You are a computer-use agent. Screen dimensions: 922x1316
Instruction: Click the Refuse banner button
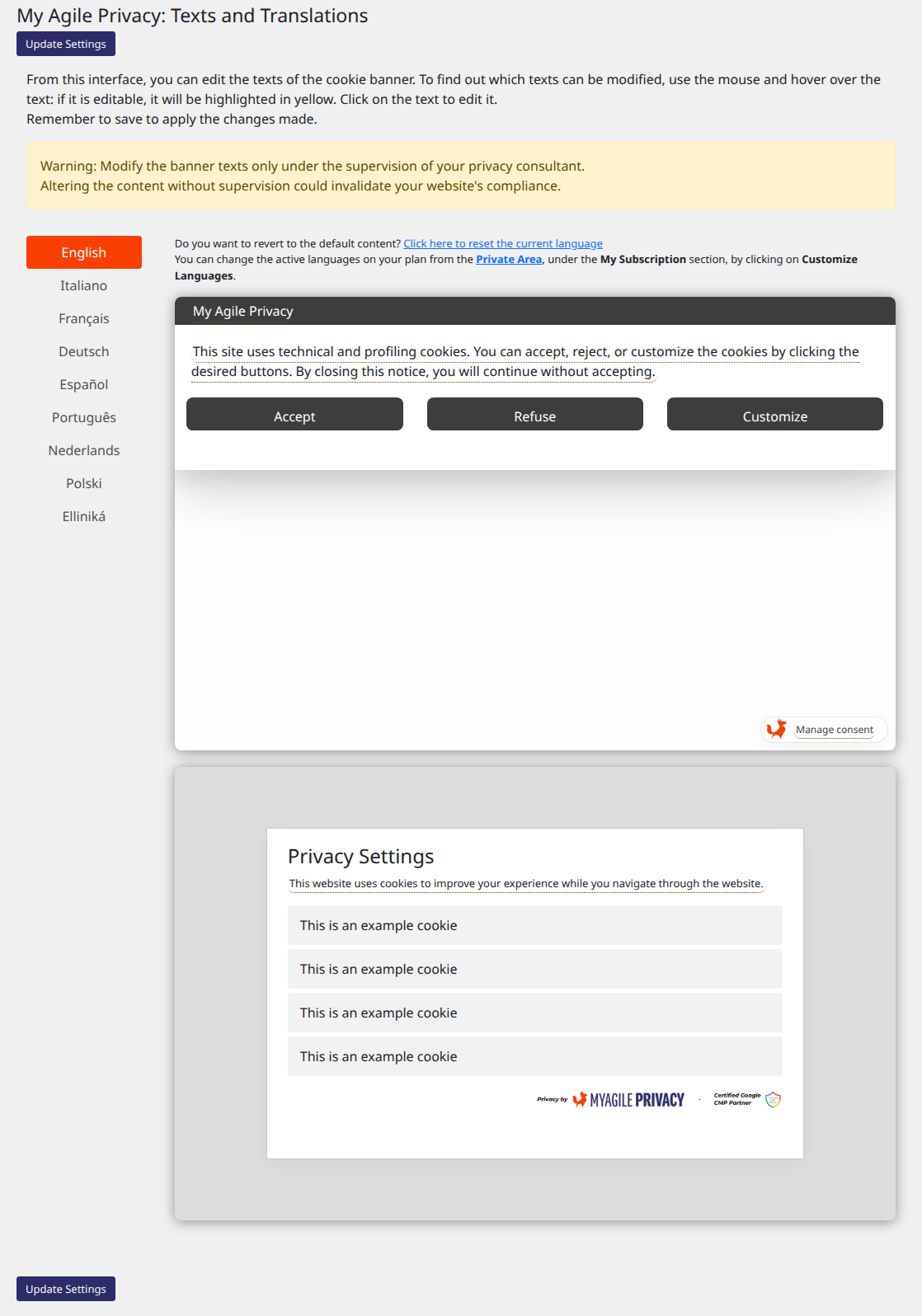(534, 415)
